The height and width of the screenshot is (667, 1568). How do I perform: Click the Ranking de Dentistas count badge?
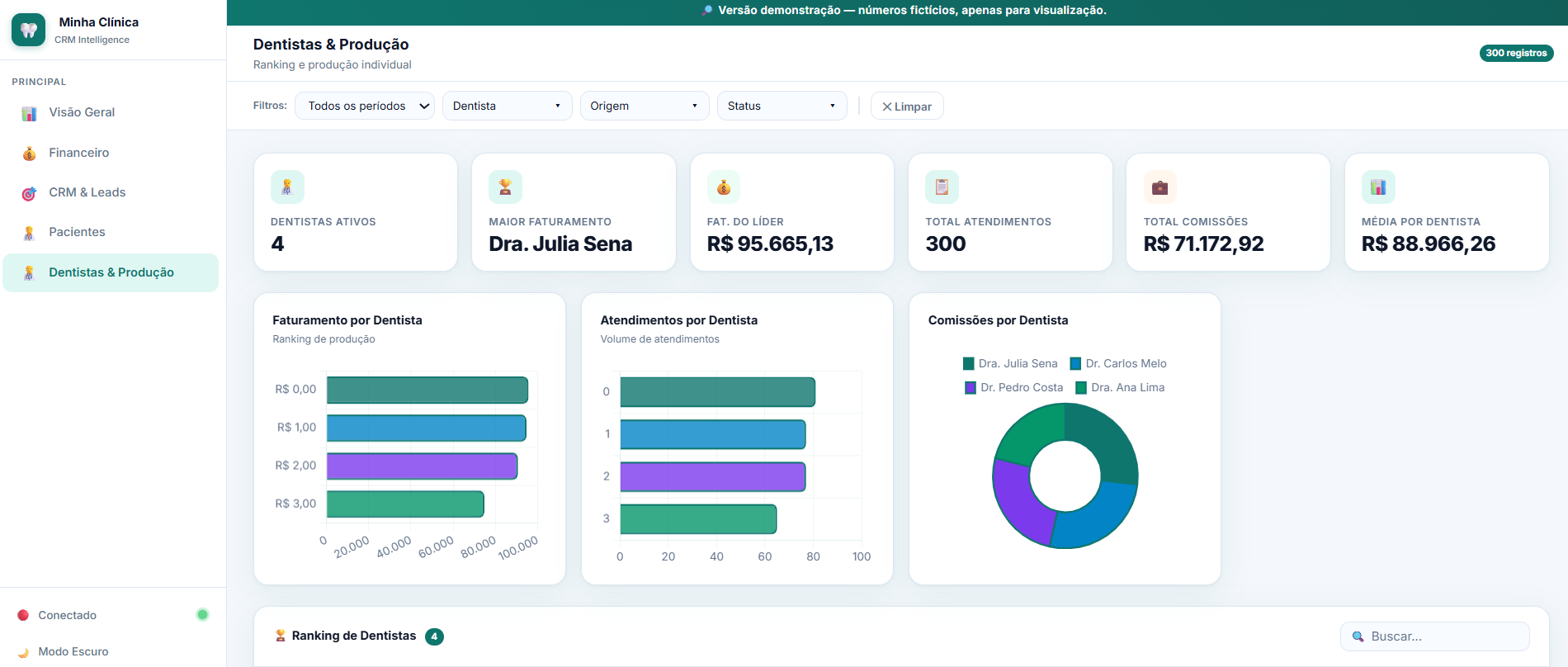click(434, 636)
